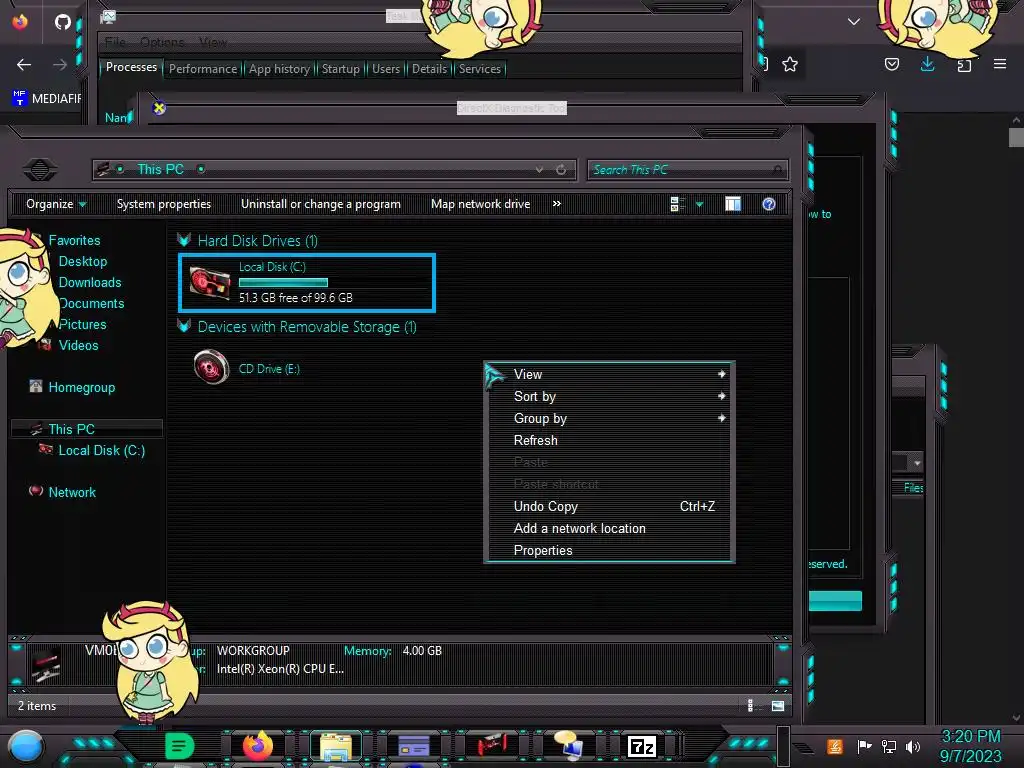This screenshot has height=768, width=1024.
Task: Select Local Disk (C:) drive icon
Action: click(210, 283)
